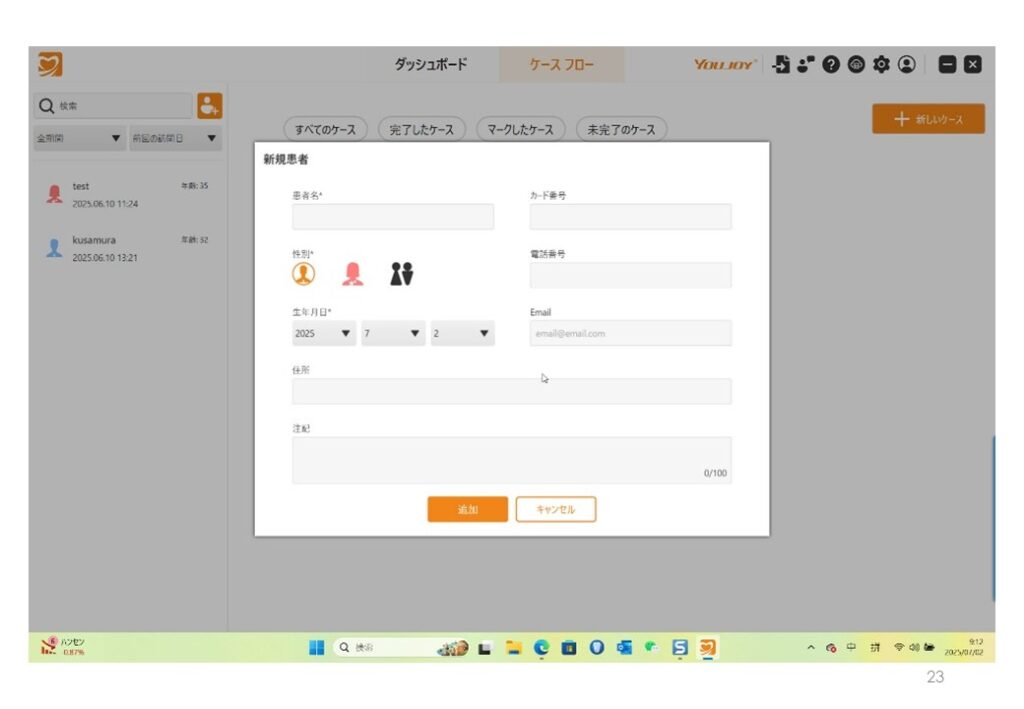This screenshot has height=709, width=1024.
Task: Select the male gender option
Action: click(x=303, y=273)
